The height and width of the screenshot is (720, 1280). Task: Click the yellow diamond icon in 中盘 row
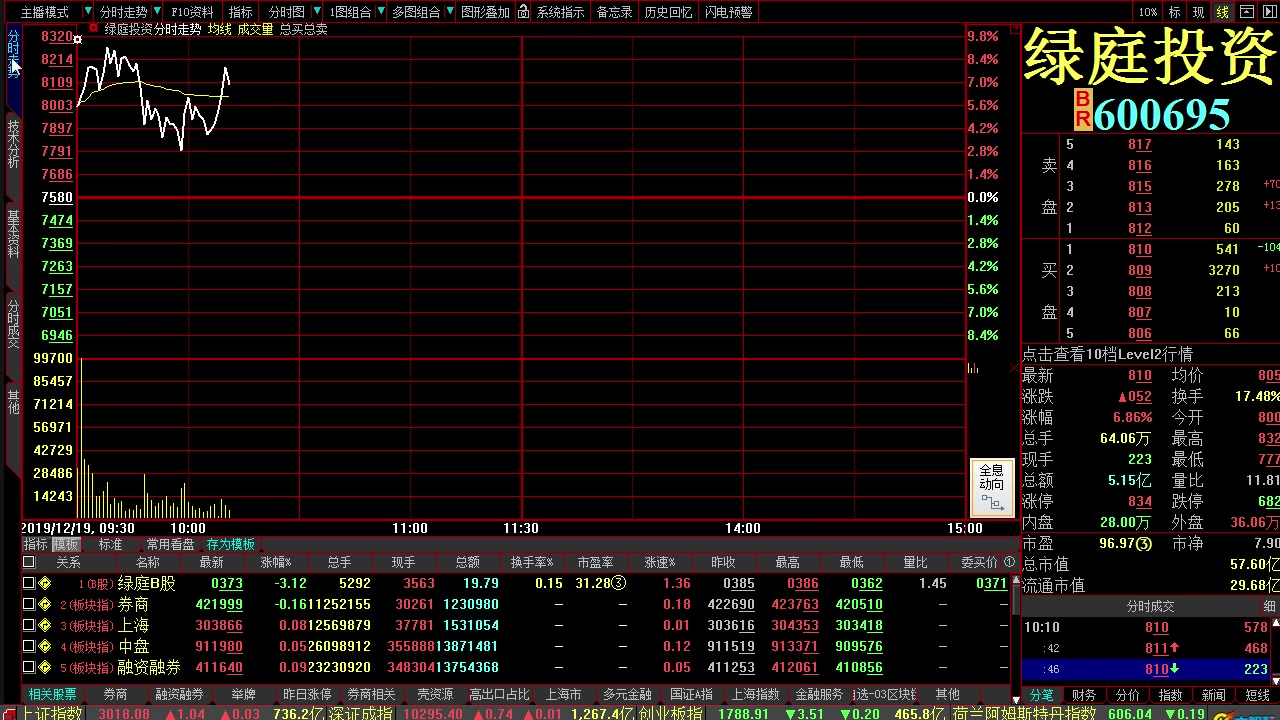coord(44,646)
